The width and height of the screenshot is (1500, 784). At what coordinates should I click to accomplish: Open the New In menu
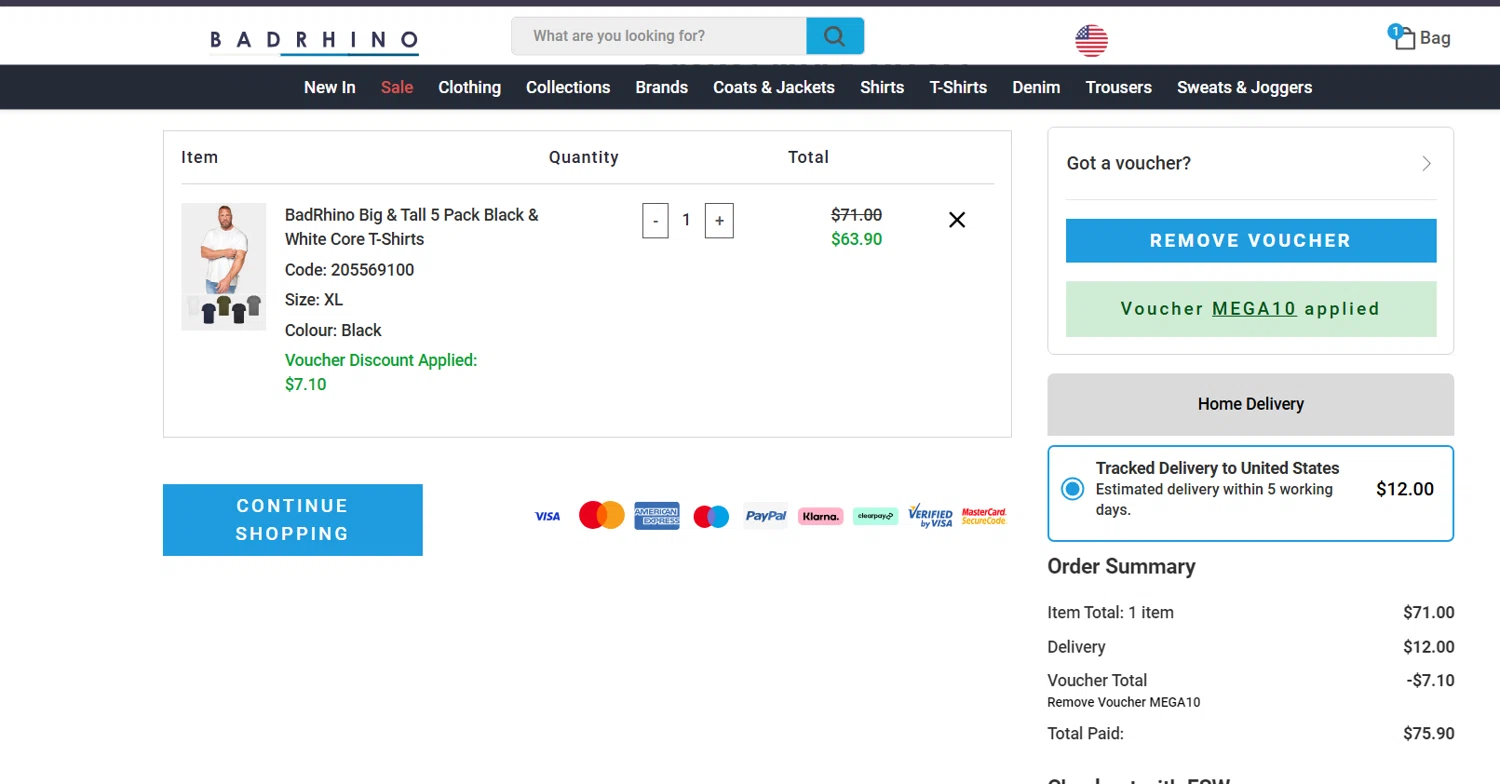tap(330, 87)
